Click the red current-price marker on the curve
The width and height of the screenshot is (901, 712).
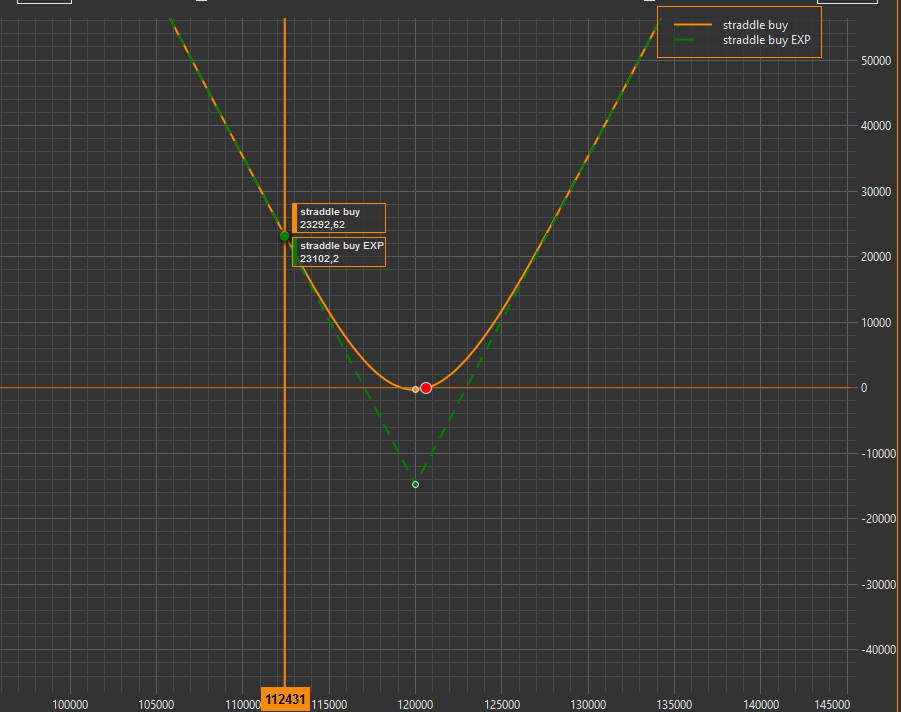pyautogui.click(x=426, y=388)
